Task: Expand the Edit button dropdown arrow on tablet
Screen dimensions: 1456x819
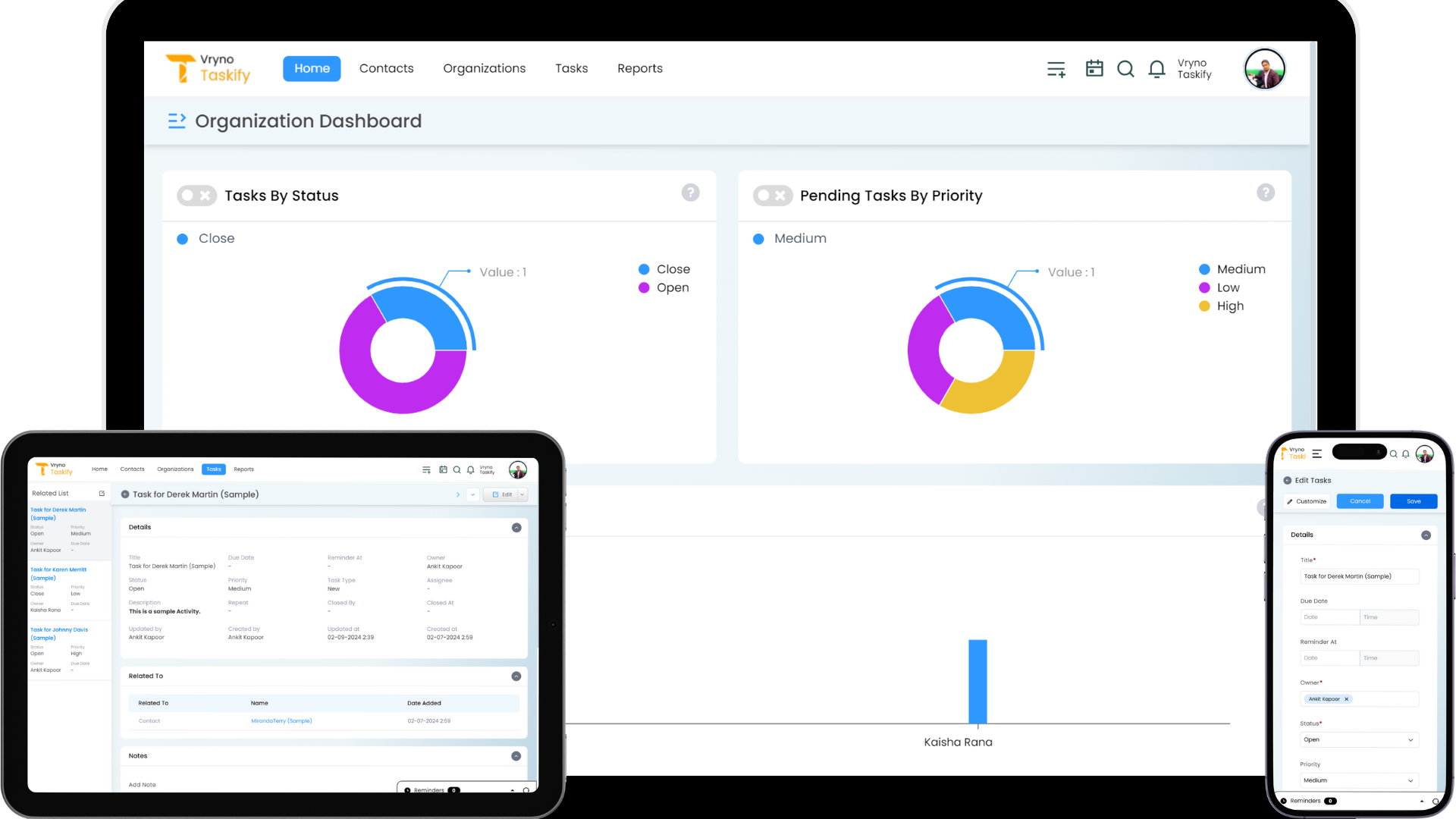Action: [522, 494]
